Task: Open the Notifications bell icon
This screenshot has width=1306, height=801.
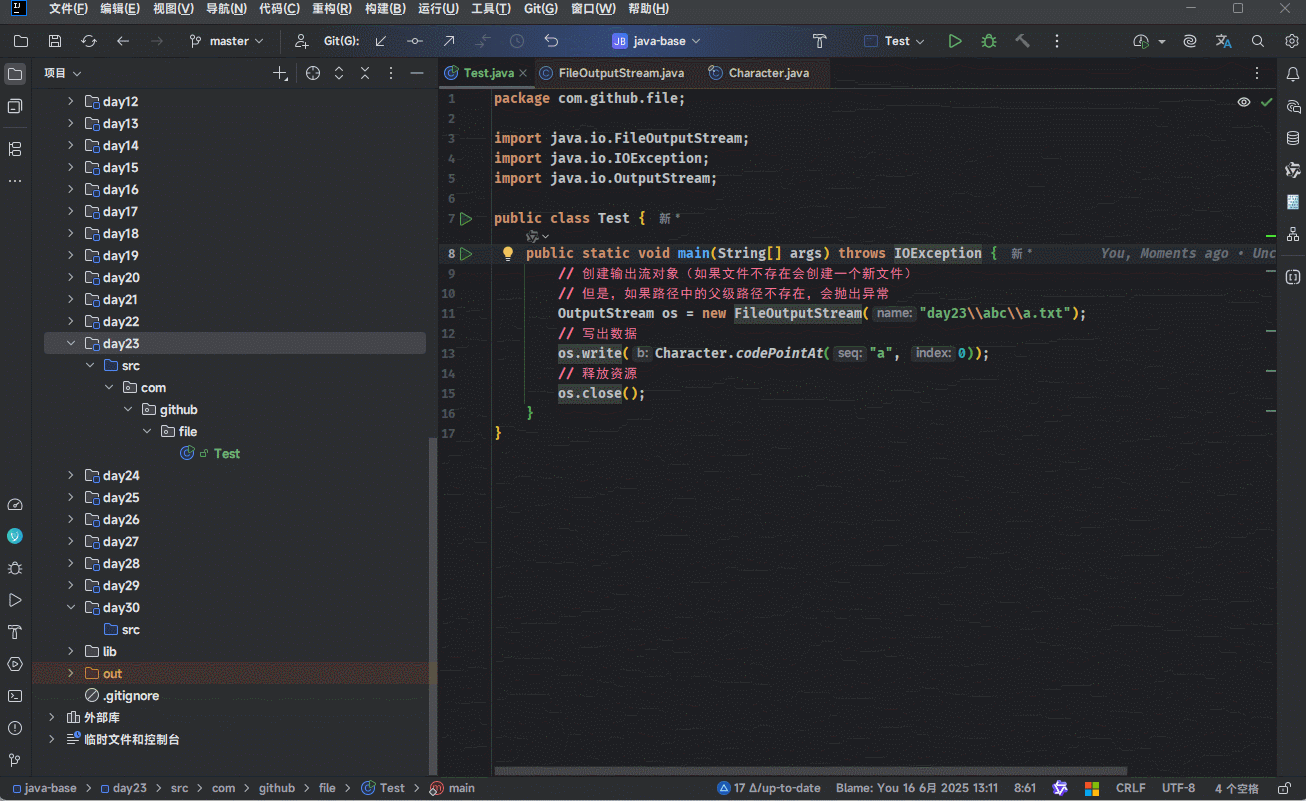Action: [1292, 73]
